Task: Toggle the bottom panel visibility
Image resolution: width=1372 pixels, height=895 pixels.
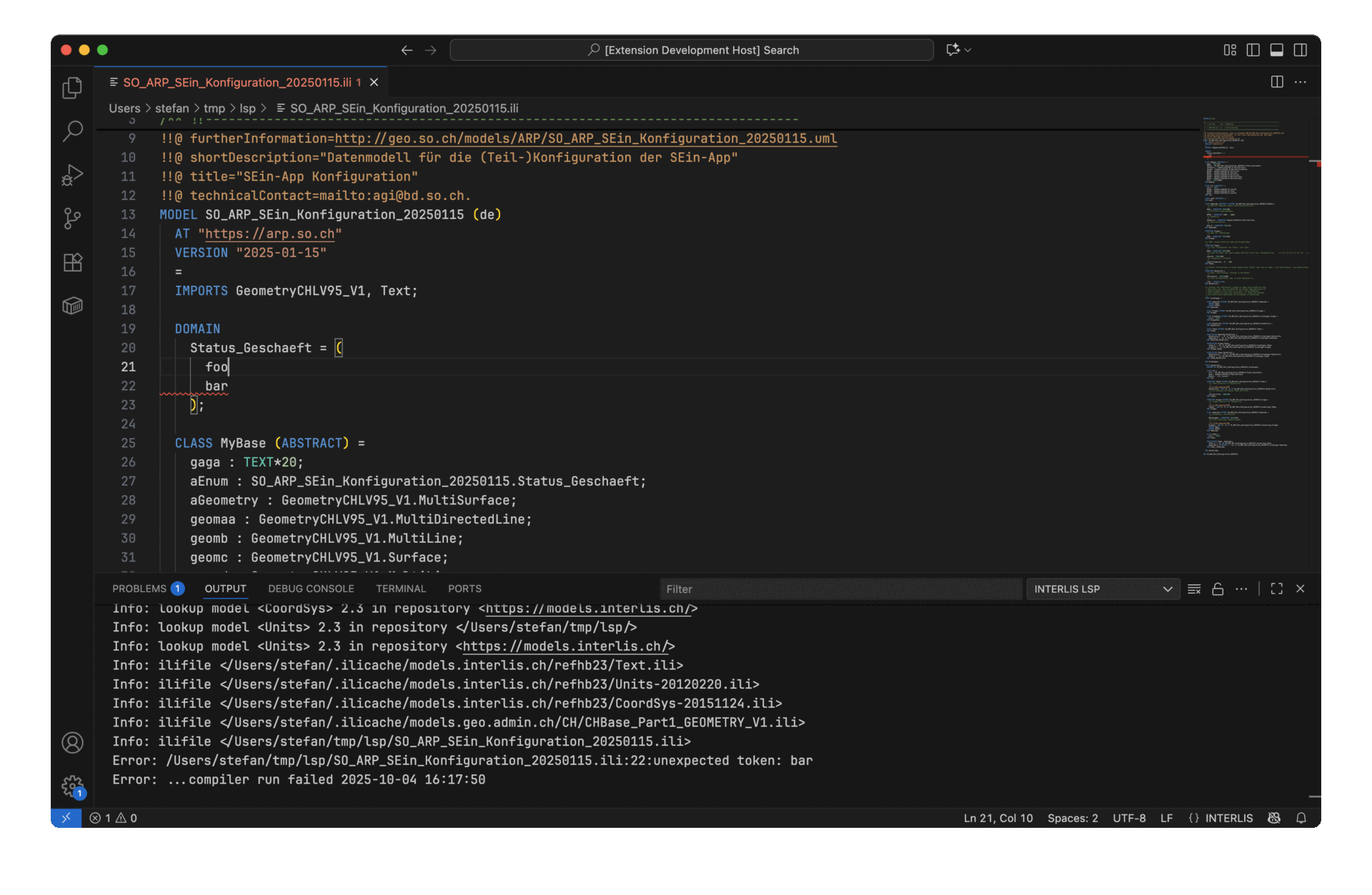Action: coord(1276,50)
